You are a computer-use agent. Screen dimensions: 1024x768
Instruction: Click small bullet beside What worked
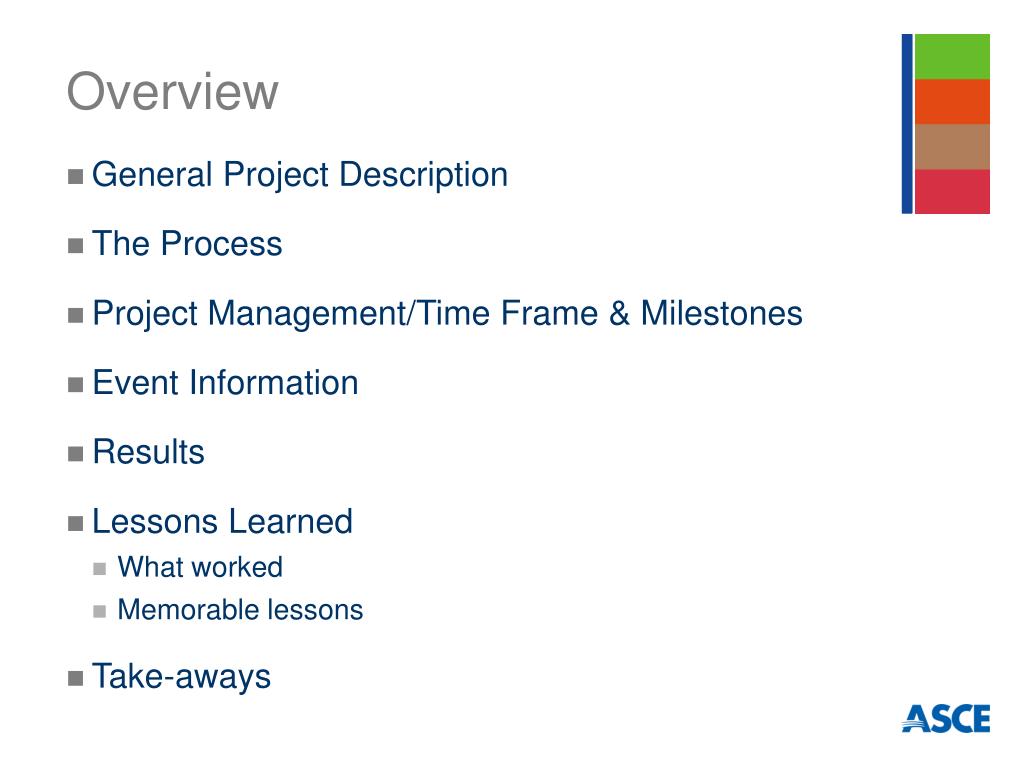click(99, 569)
